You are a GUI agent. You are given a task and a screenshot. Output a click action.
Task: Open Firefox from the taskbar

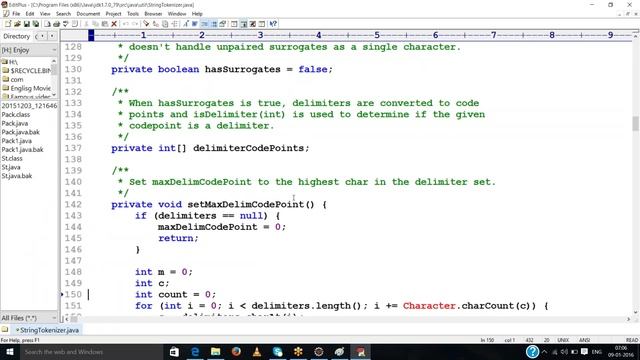236,352
